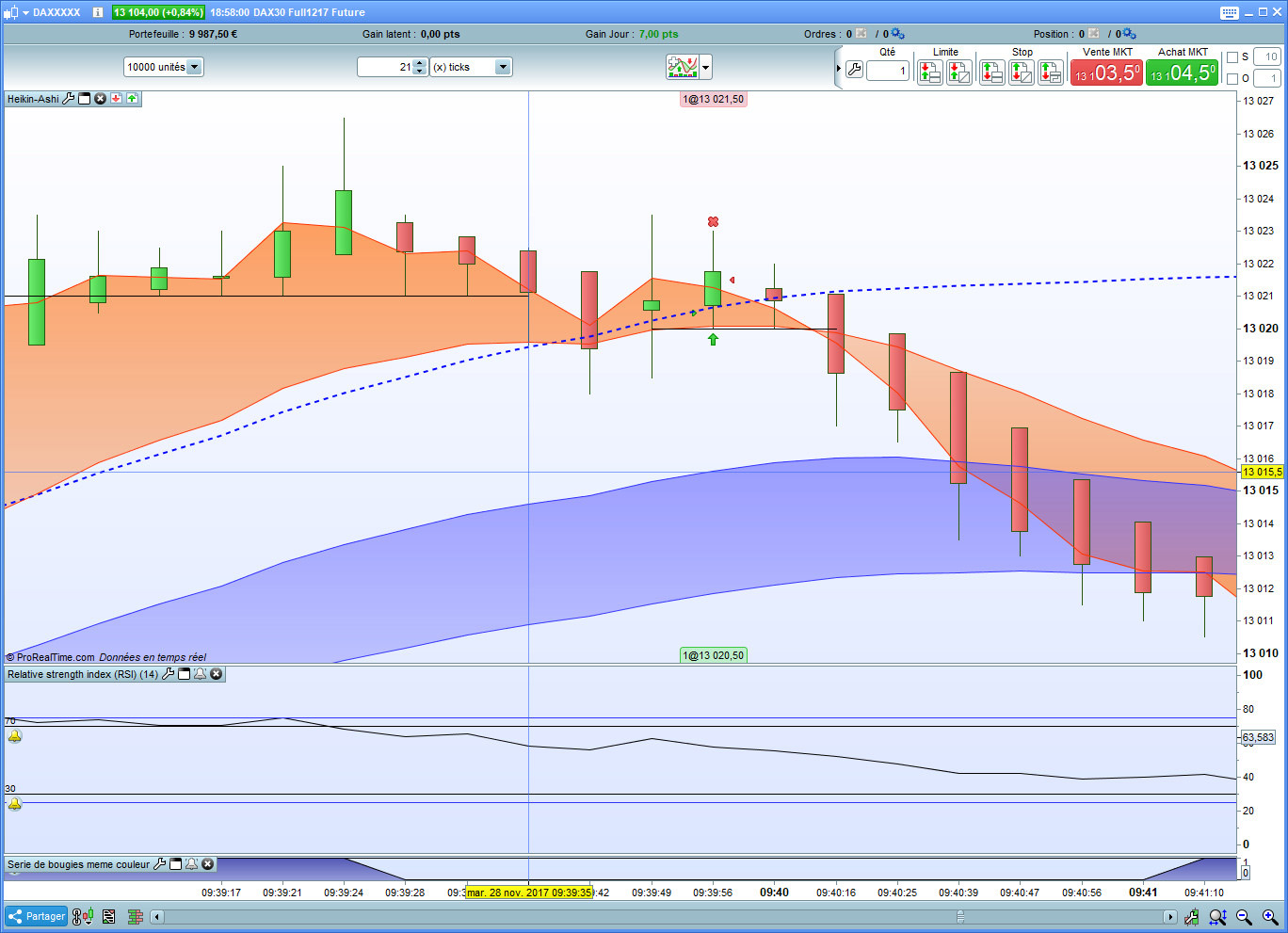The height and width of the screenshot is (933, 1288).
Task: Place second Stop order icon
Action: pos(1022,72)
